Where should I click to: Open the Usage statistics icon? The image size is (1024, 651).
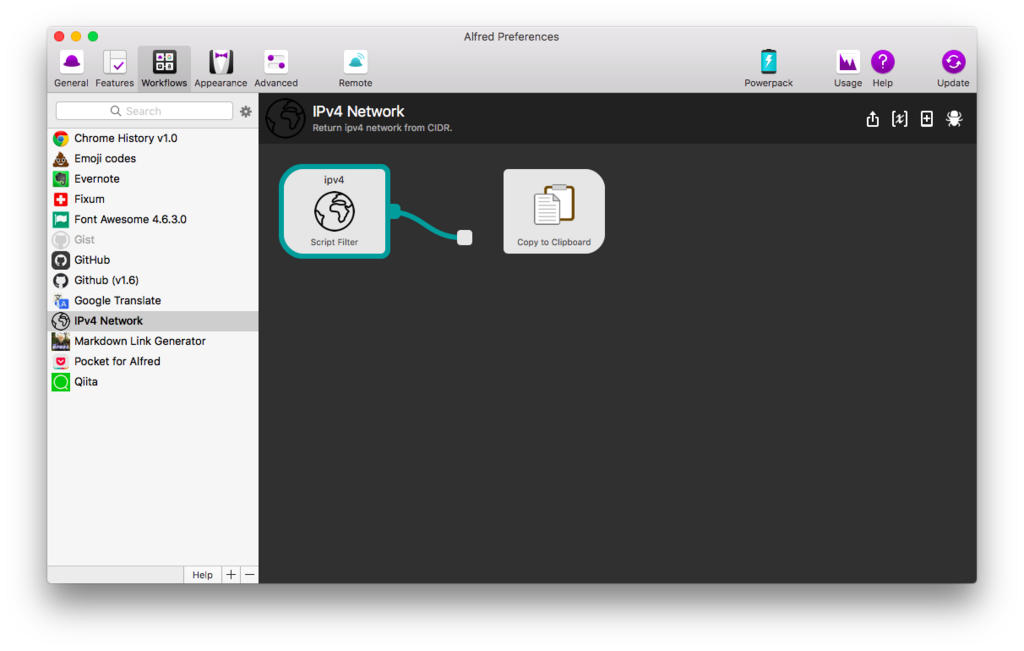(848, 63)
